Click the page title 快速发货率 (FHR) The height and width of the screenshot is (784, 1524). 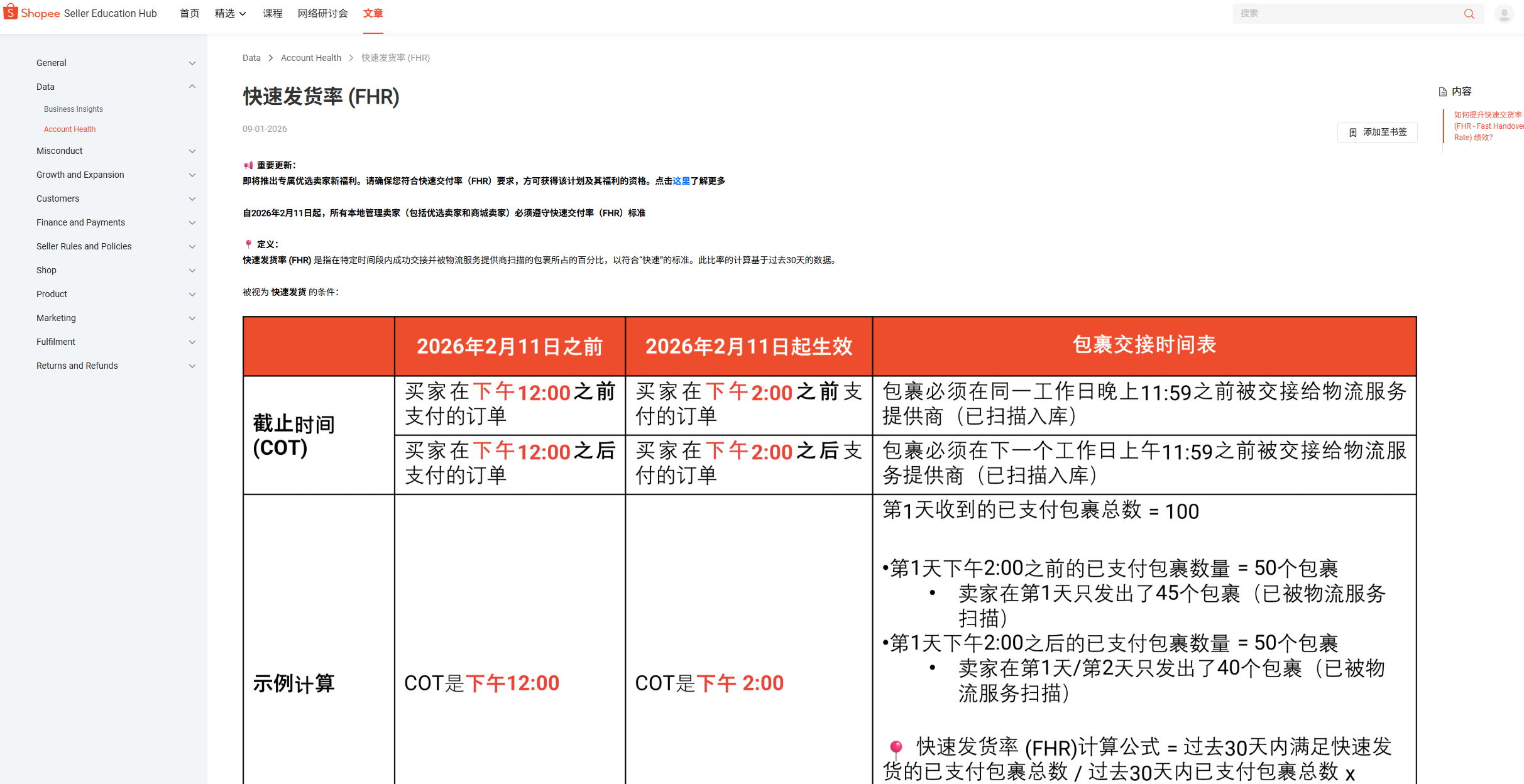(x=321, y=97)
